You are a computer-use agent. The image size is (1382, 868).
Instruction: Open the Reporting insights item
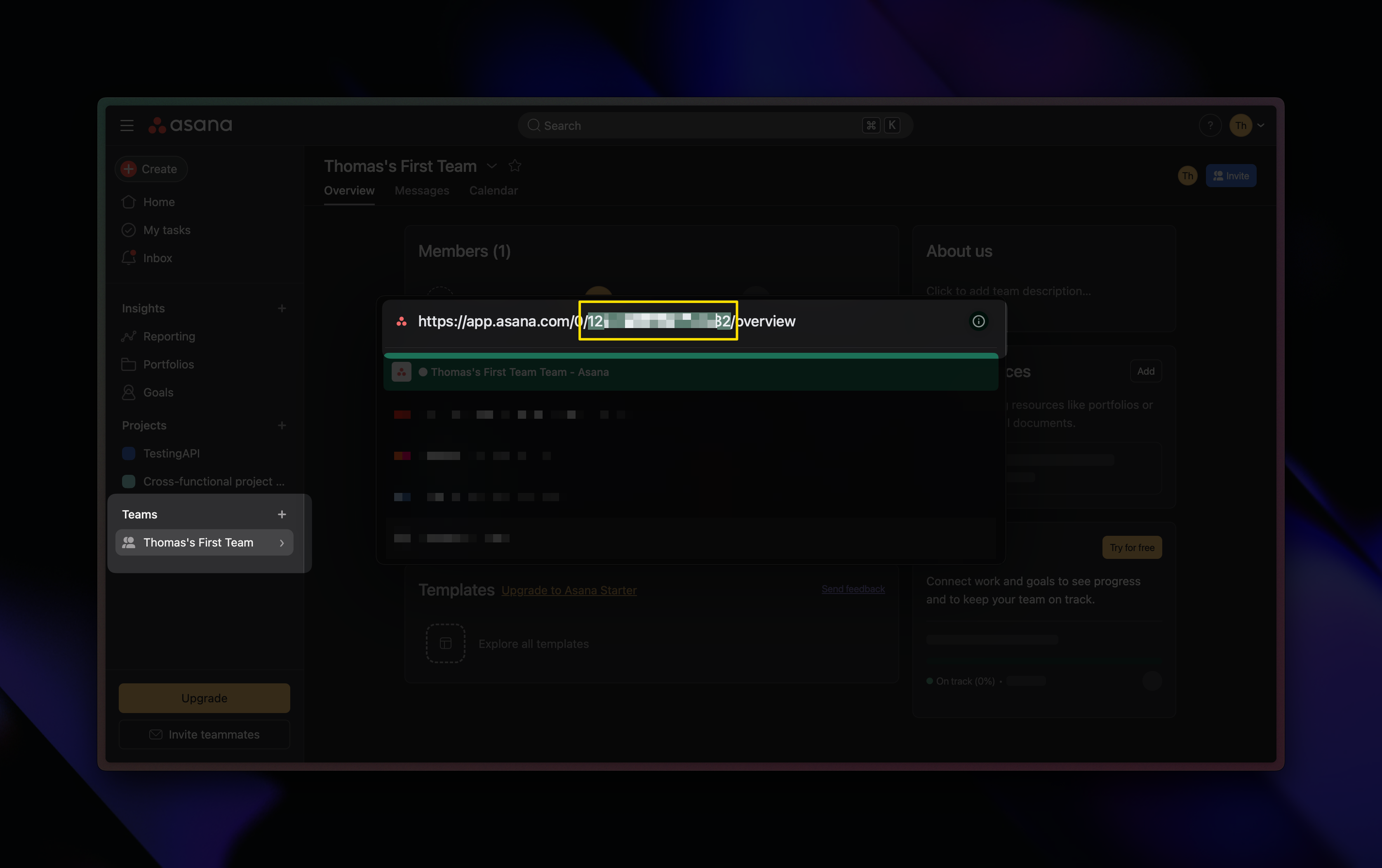169,336
